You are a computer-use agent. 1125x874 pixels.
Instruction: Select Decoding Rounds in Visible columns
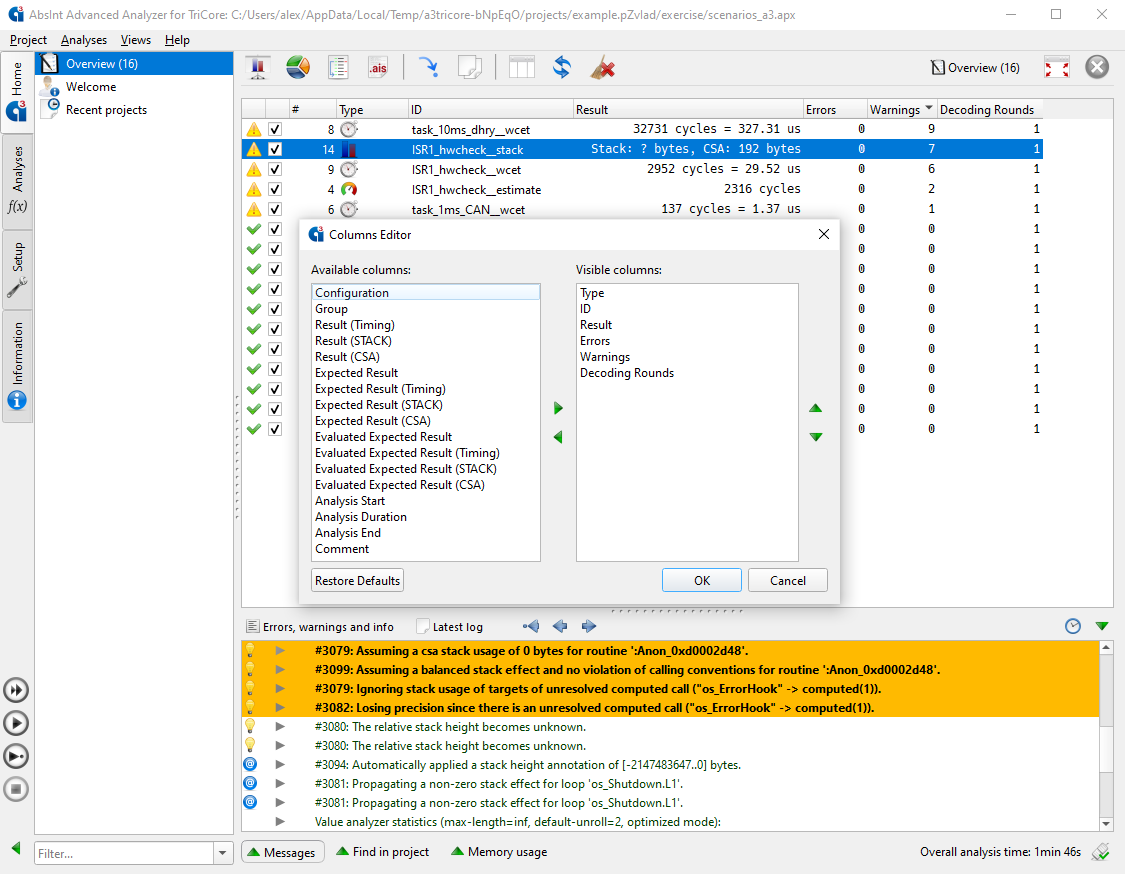click(687, 373)
